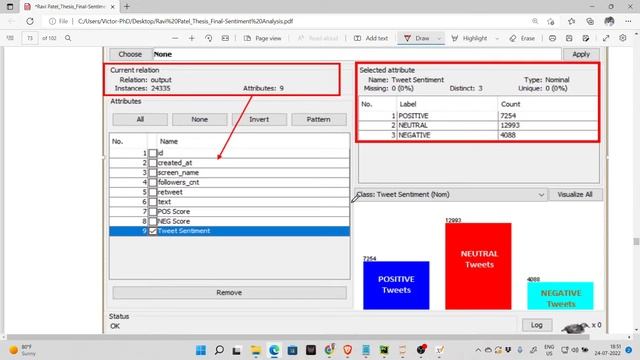The height and width of the screenshot is (360, 640).
Task: Click the red NEUTRAL Tweets bar
Action: pyautogui.click(x=478, y=266)
